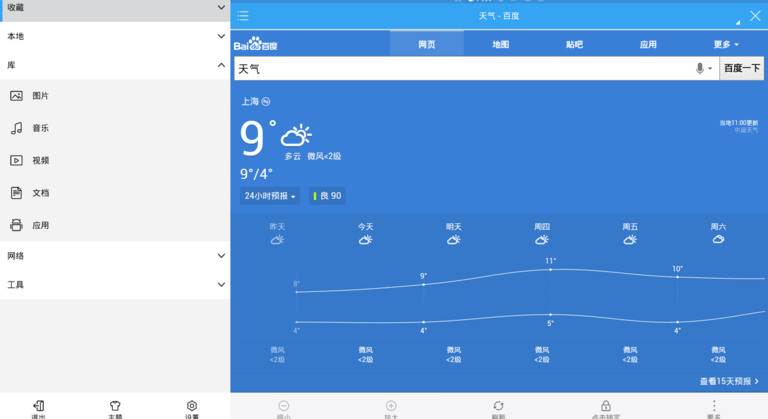Screen dimensions: 768x419
Task: Click the zoom in (放大) plus icon
Action: click(391, 406)
